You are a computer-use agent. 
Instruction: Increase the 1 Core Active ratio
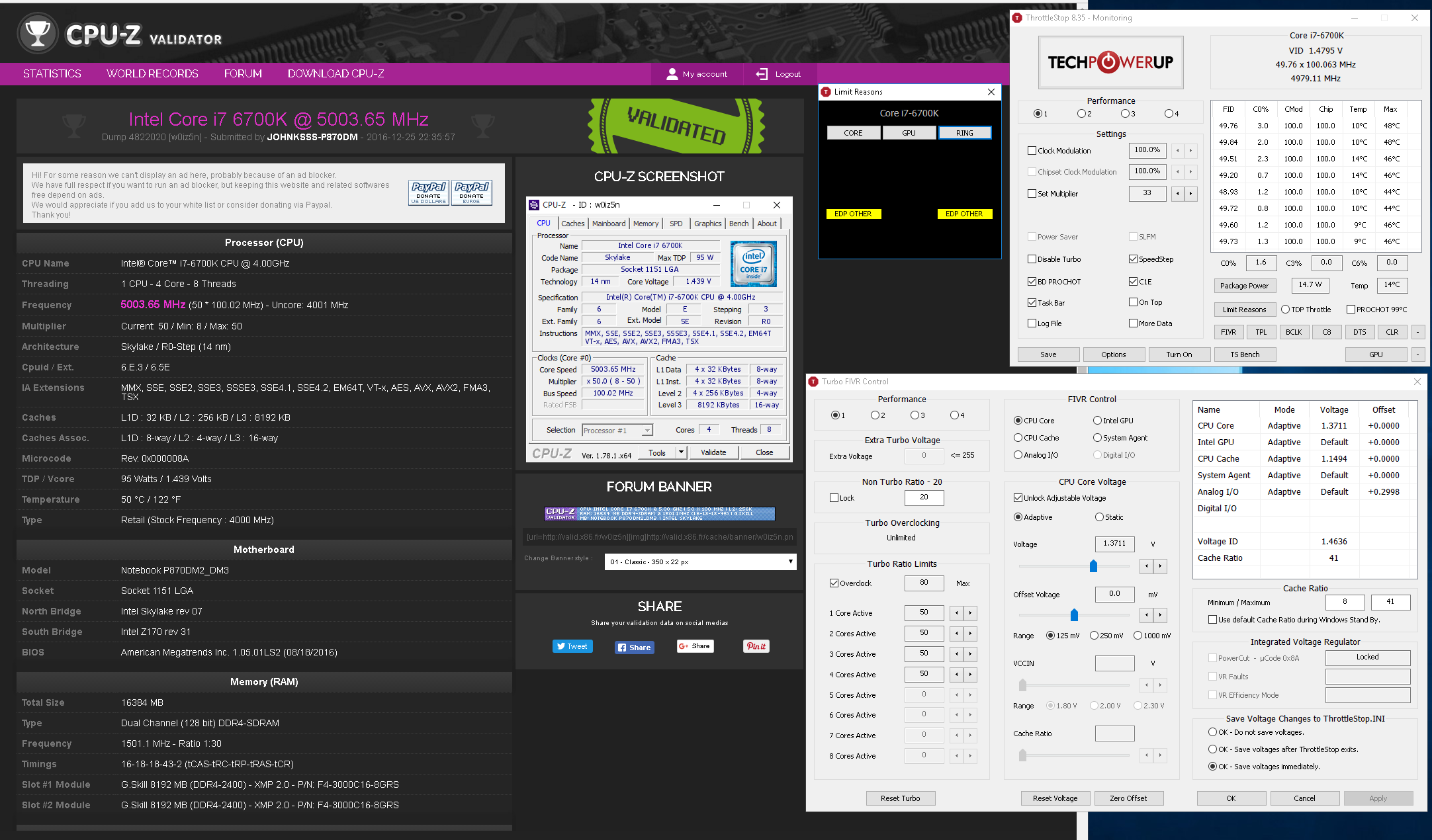(970, 613)
